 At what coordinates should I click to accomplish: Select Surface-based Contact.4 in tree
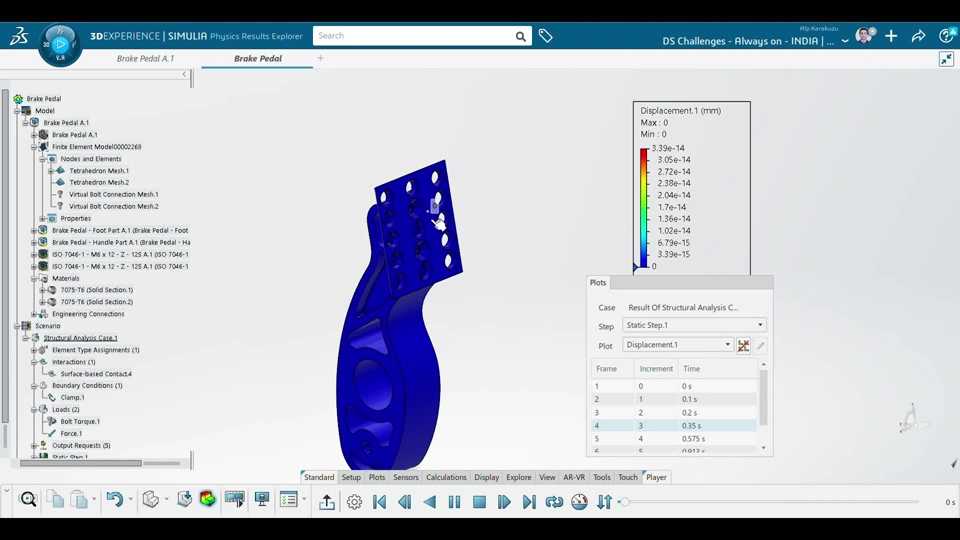(x=96, y=373)
